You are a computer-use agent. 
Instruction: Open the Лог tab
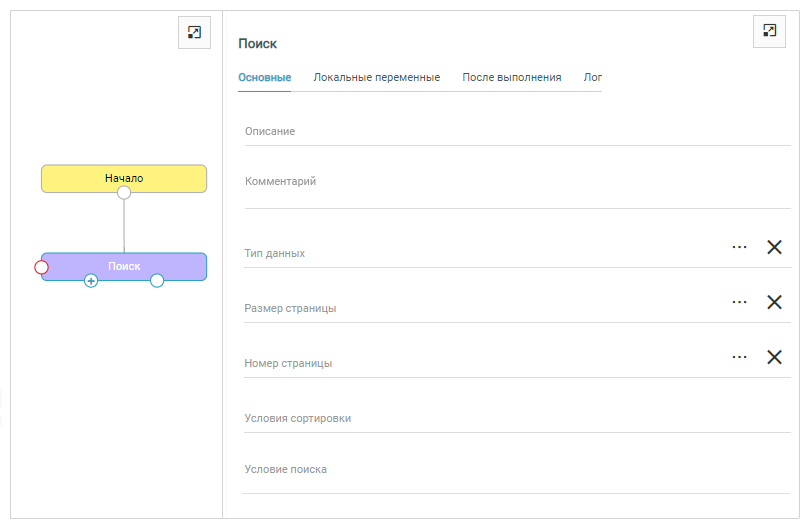[x=592, y=78]
